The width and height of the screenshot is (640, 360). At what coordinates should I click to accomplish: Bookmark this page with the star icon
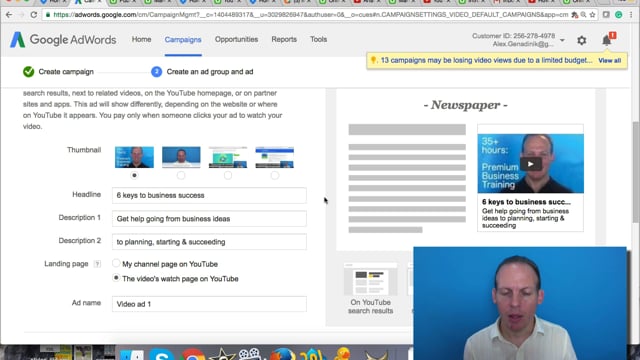click(x=592, y=15)
